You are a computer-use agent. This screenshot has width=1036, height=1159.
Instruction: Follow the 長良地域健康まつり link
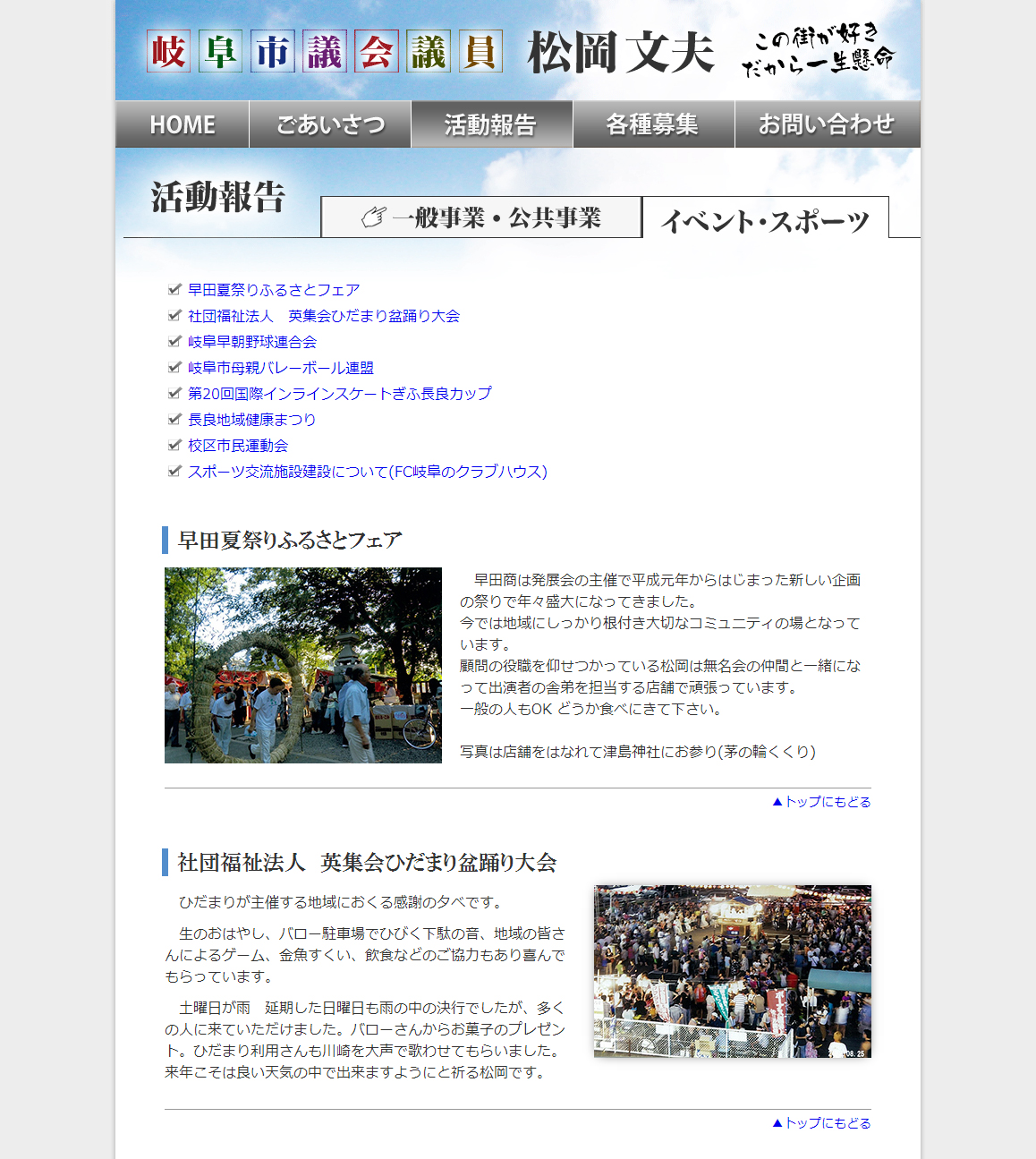(251, 419)
